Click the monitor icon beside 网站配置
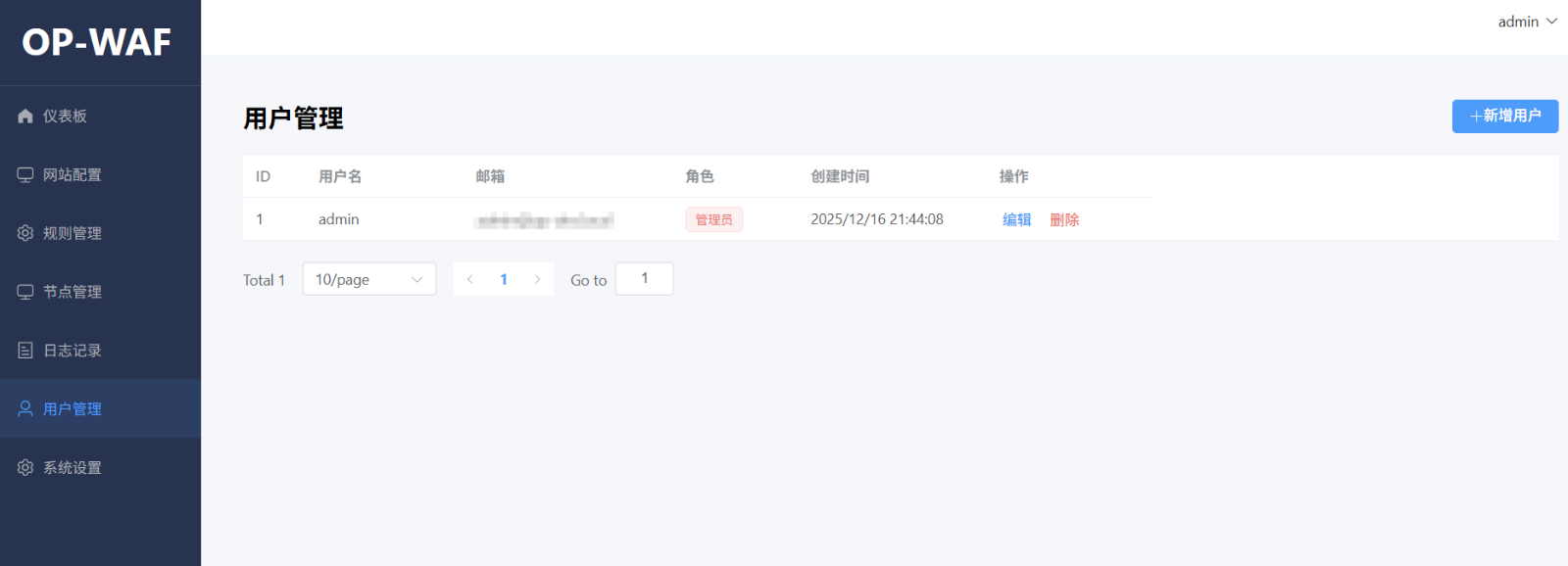The height and width of the screenshot is (566, 1568). pos(25,174)
